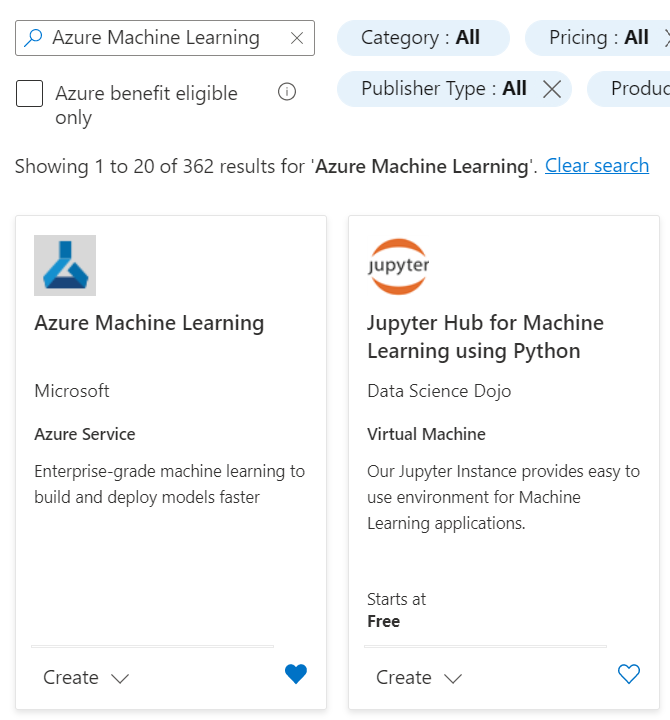Favorite the Jupyter Hub offering

[x=628, y=675]
